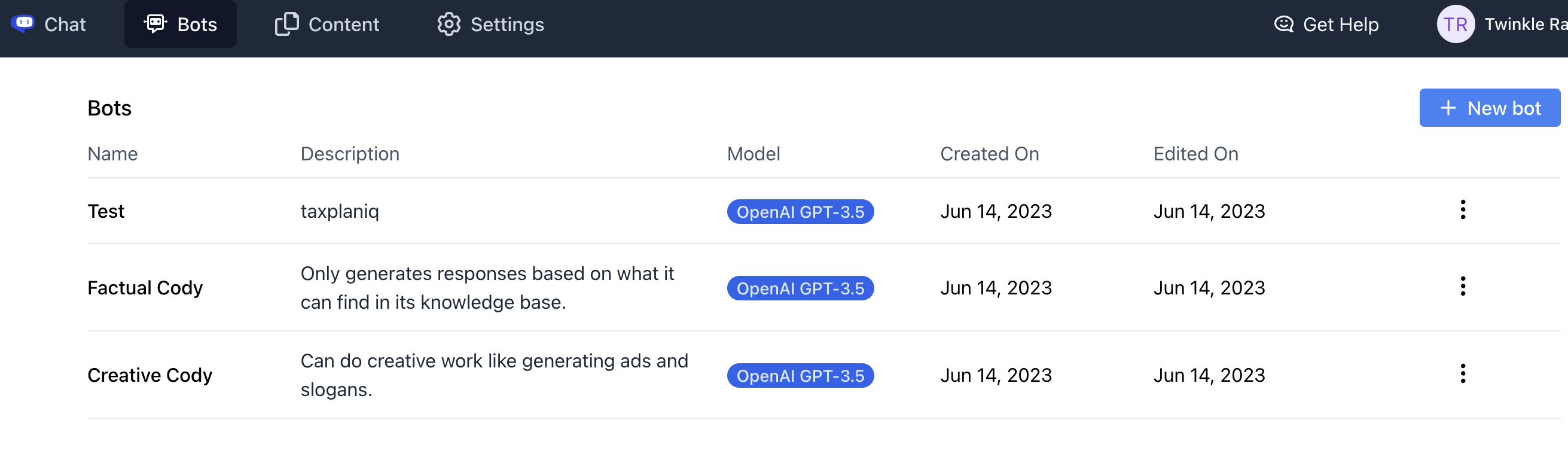
Task: Click the Edited On date for Factual Cody
Action: coord(1209,287)
